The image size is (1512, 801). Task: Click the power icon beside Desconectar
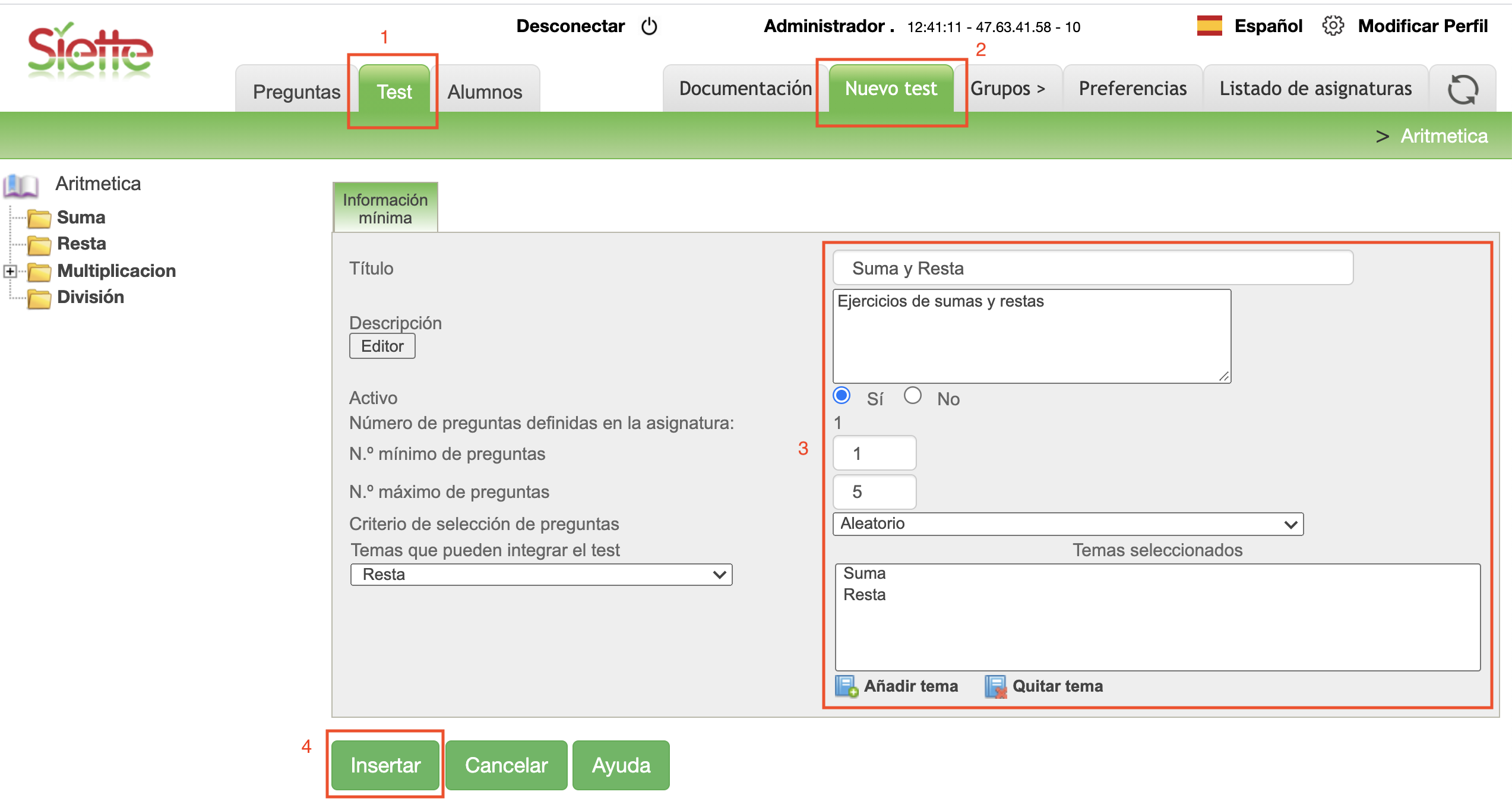tap(649, 26)
